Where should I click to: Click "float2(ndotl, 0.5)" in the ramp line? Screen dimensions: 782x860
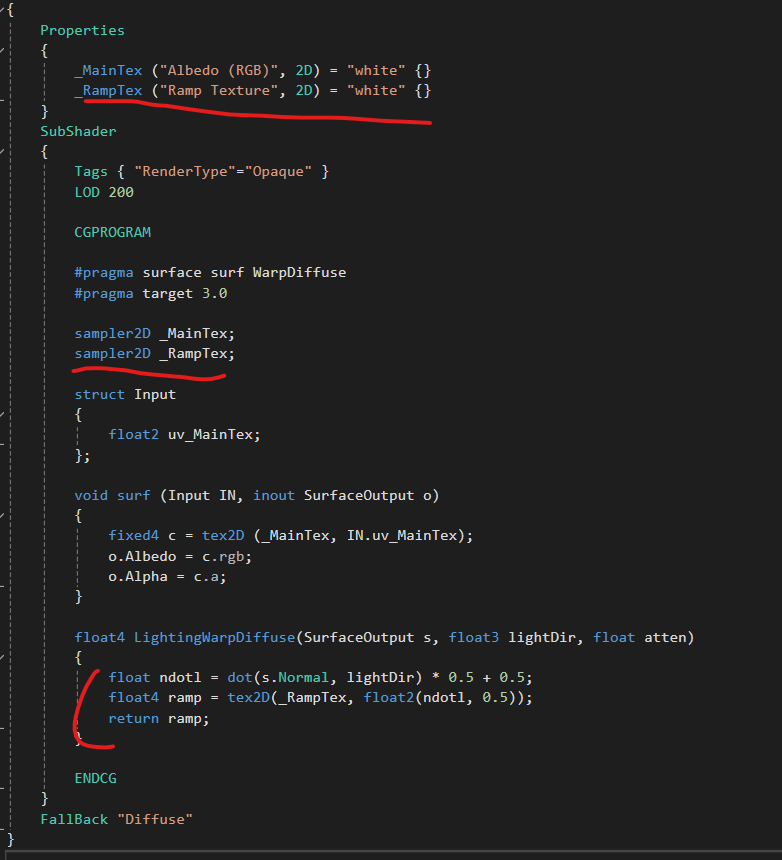pos(440,698)
